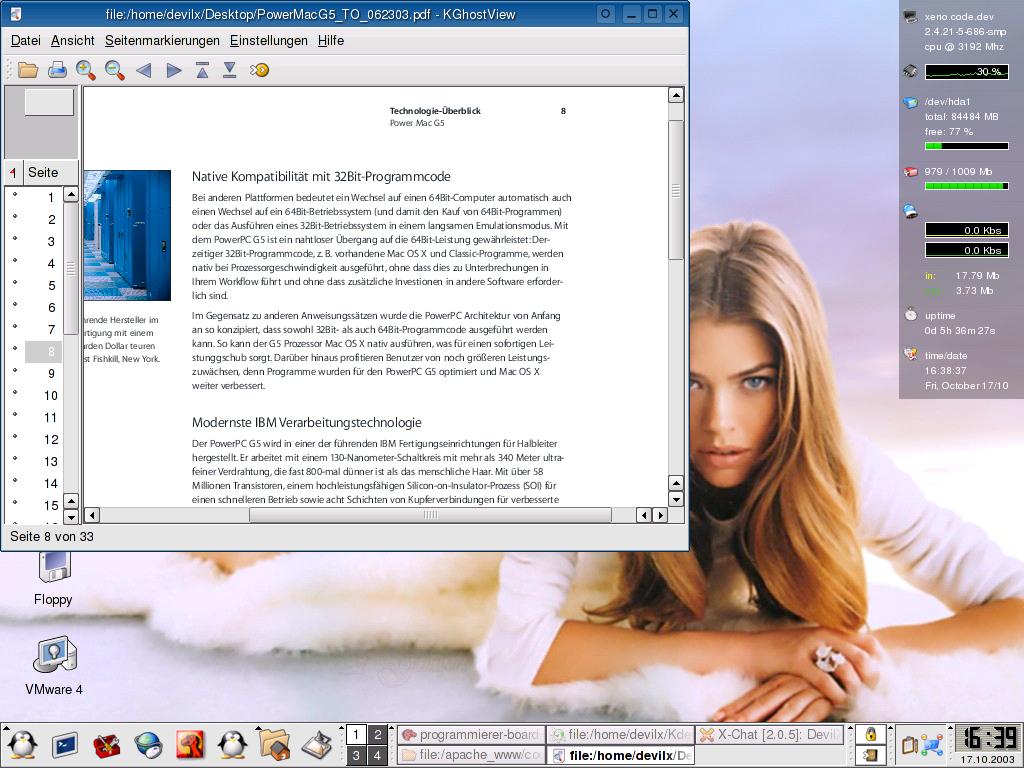Click down arrow of document vertical scrollbar

point(676,500)
